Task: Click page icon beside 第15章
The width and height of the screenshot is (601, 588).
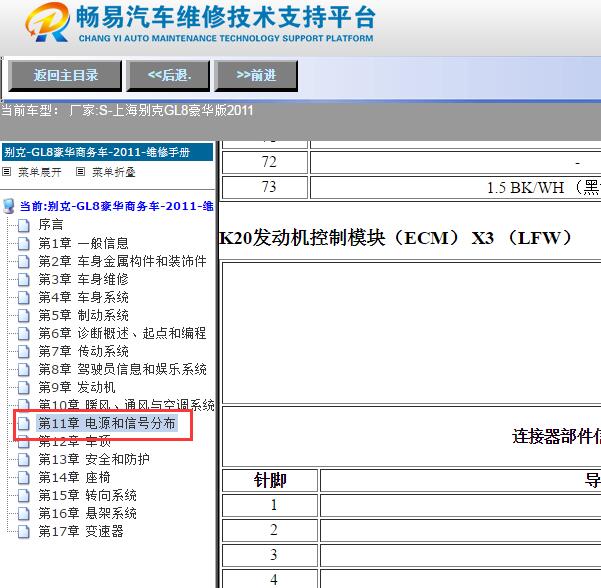Action: pyautogui.click(x=24, y=496)
